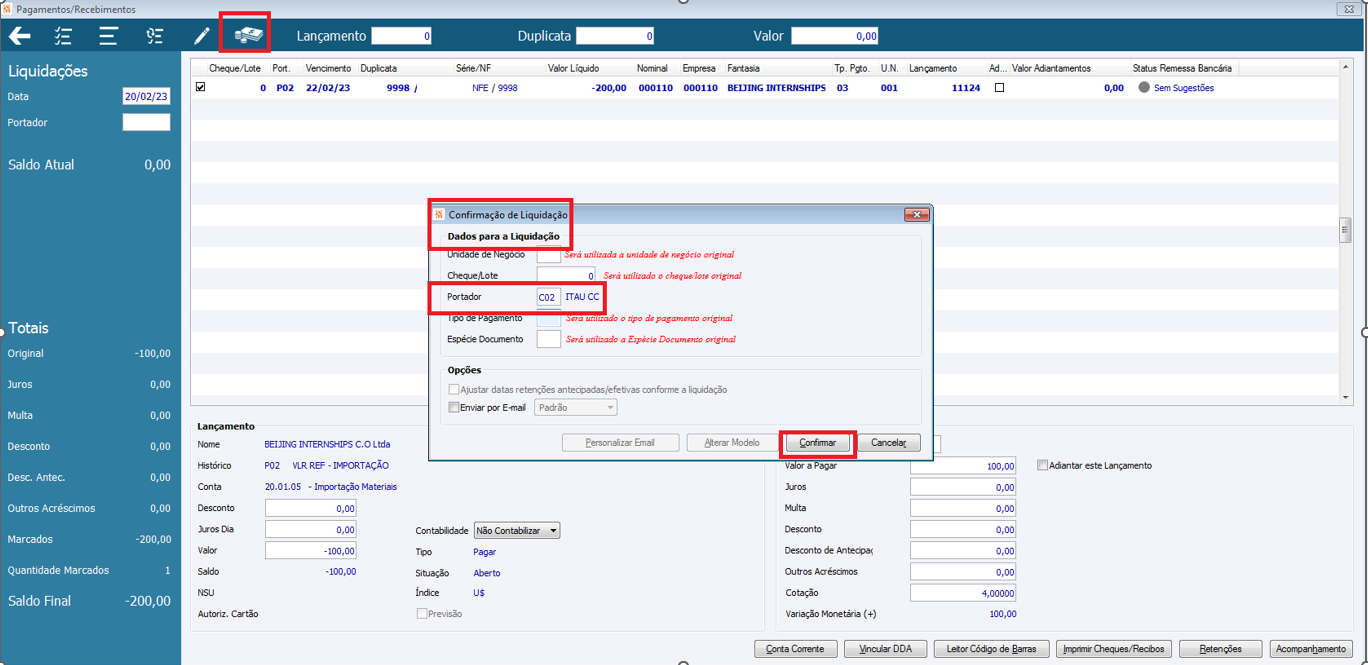Click the Pagamentos/Recebimentos title bar app icon
The width and height of the screenshot is (1368, 665).
point(8,8)
